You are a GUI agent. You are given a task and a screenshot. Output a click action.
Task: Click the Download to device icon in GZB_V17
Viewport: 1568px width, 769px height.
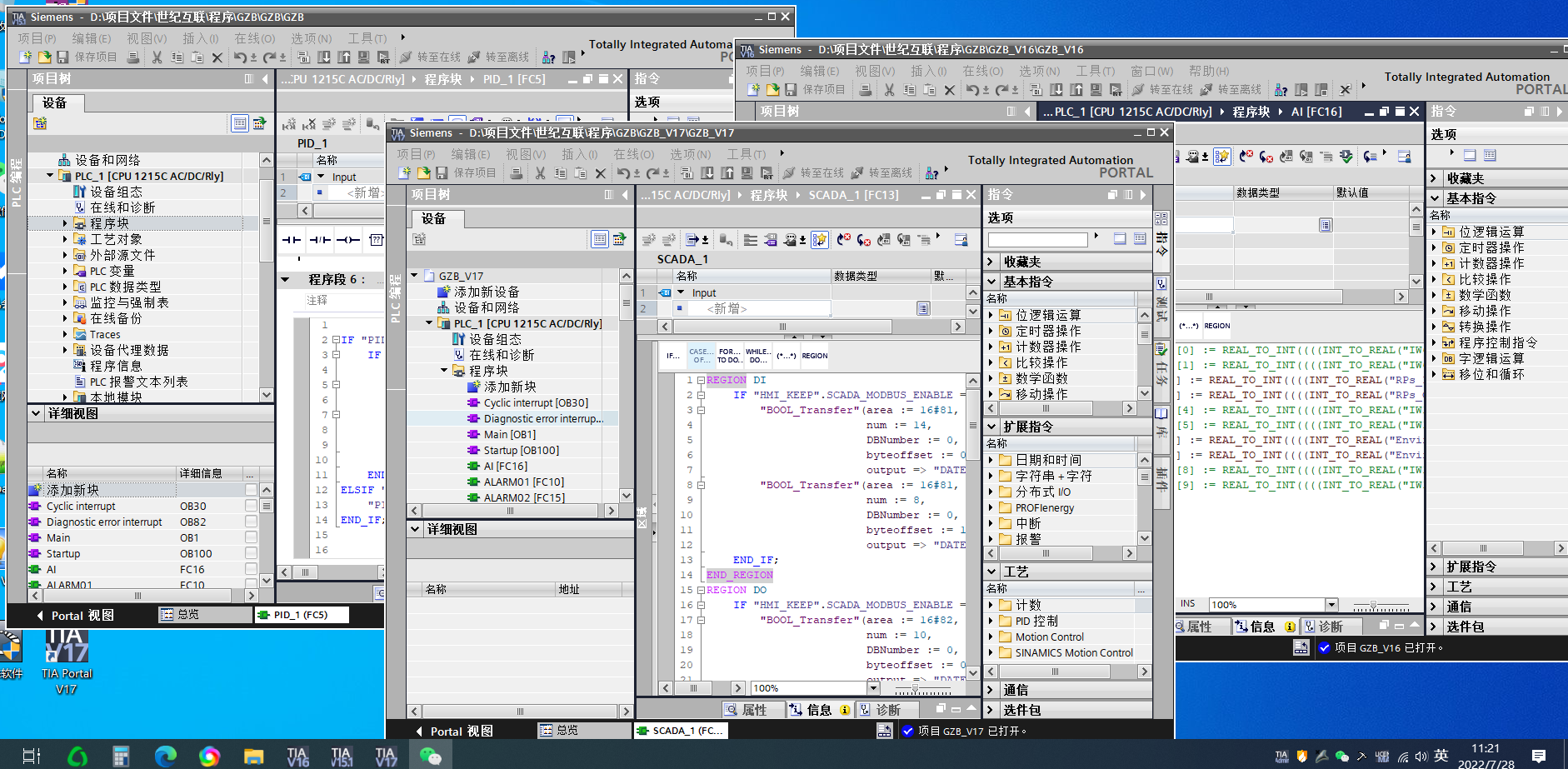click(x=707, y=173)
